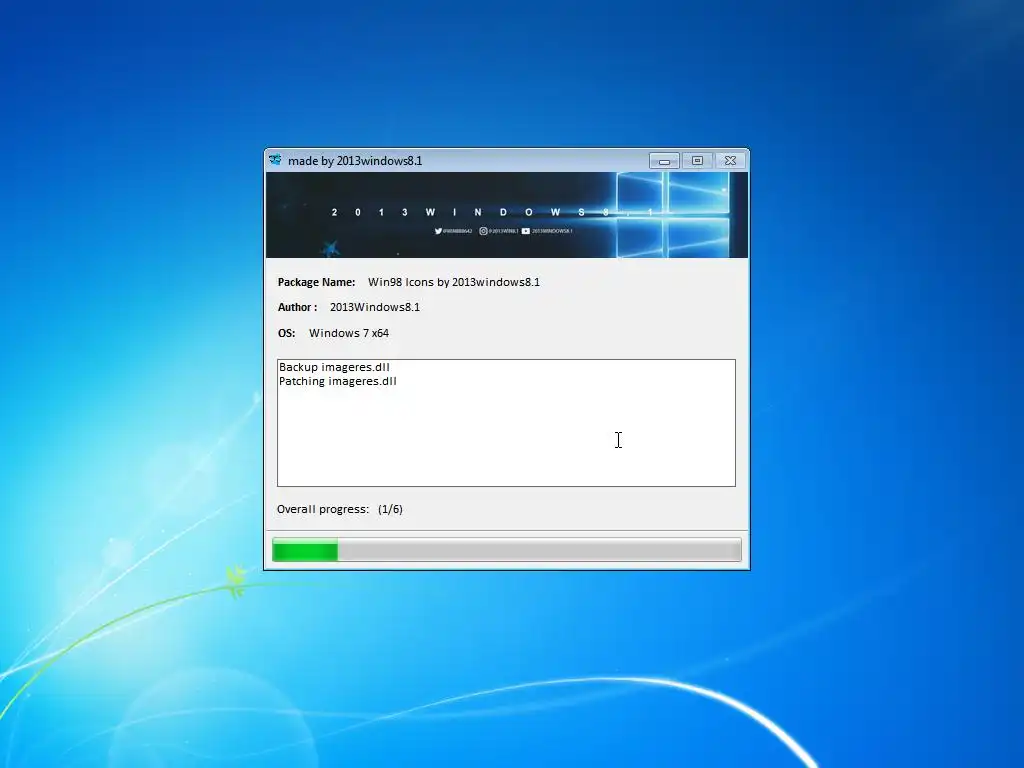Click the Author label
1024x768 pixels.
pos(297,307)
